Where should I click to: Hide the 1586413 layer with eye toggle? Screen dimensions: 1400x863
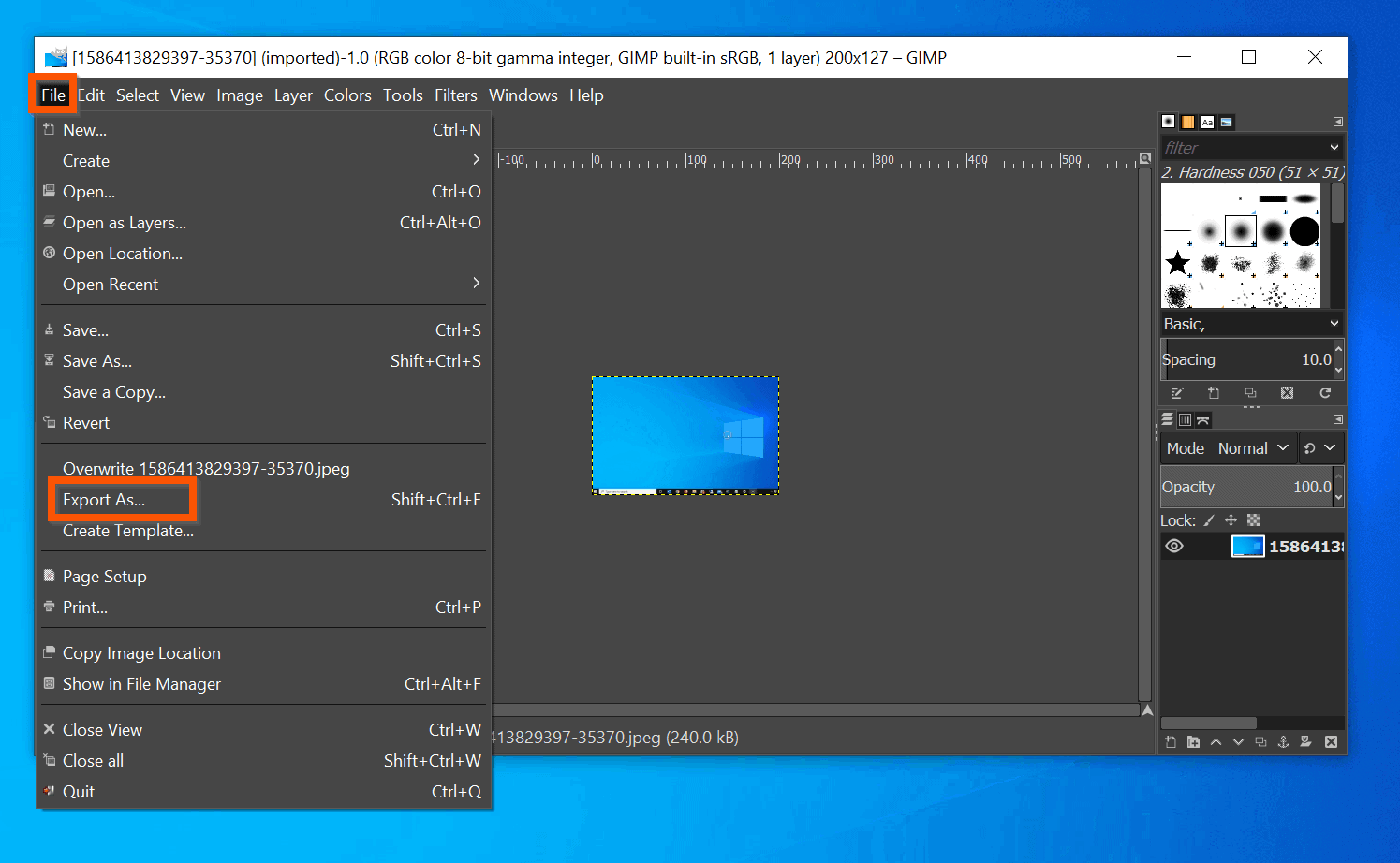1174,546
